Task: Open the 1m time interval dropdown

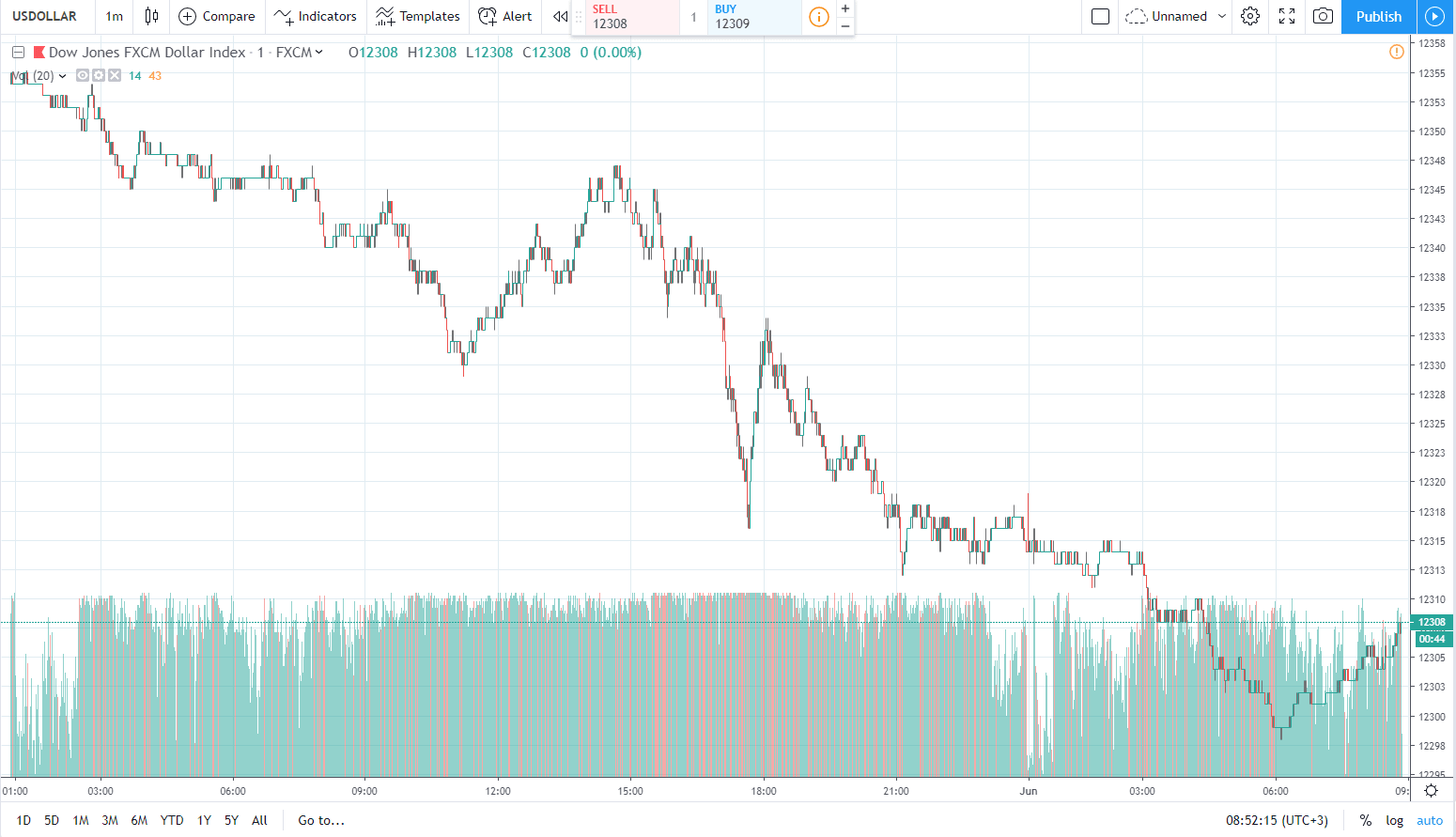Action: (115, 16)
